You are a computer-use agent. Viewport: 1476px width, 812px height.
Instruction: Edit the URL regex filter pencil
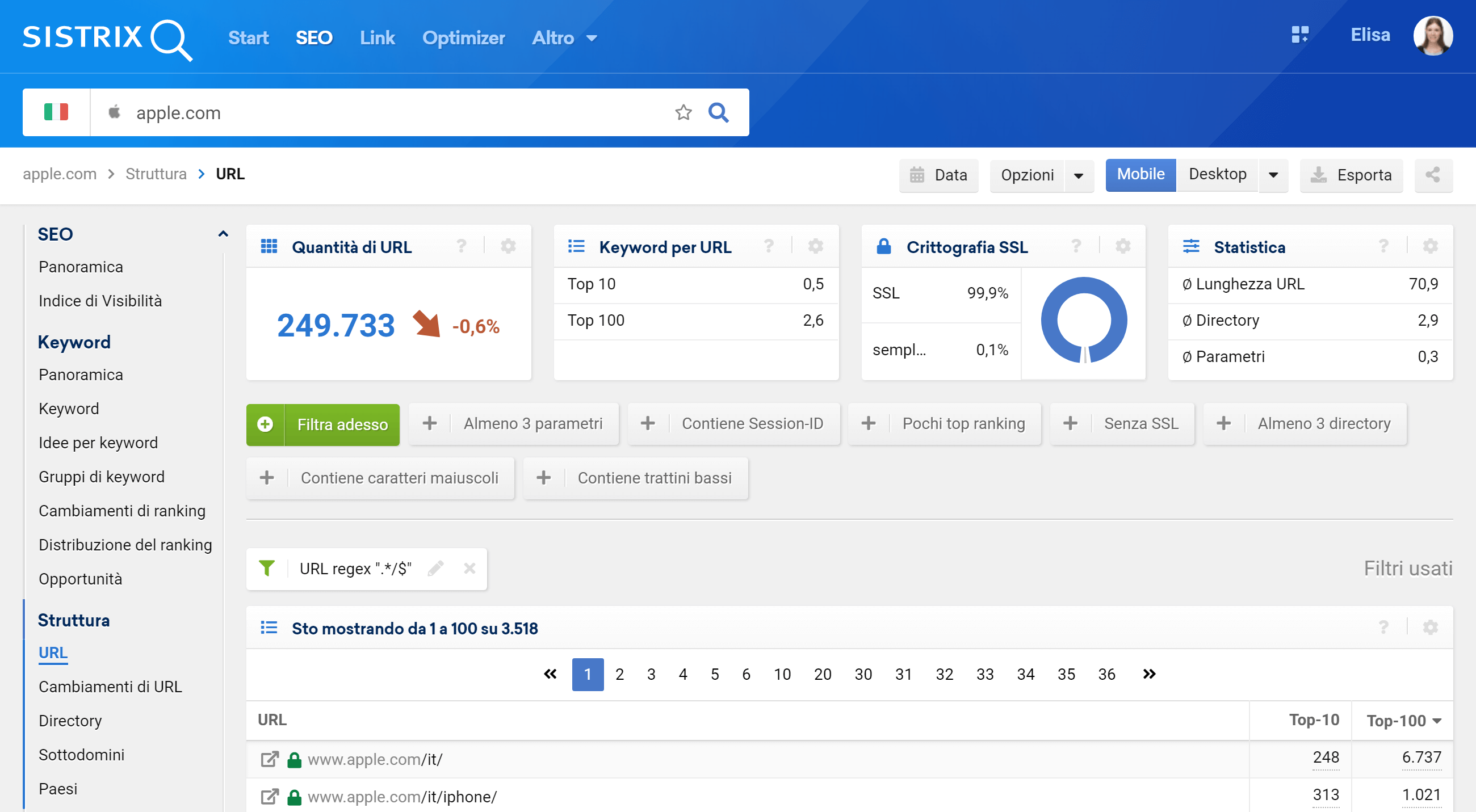click(435, 569)
